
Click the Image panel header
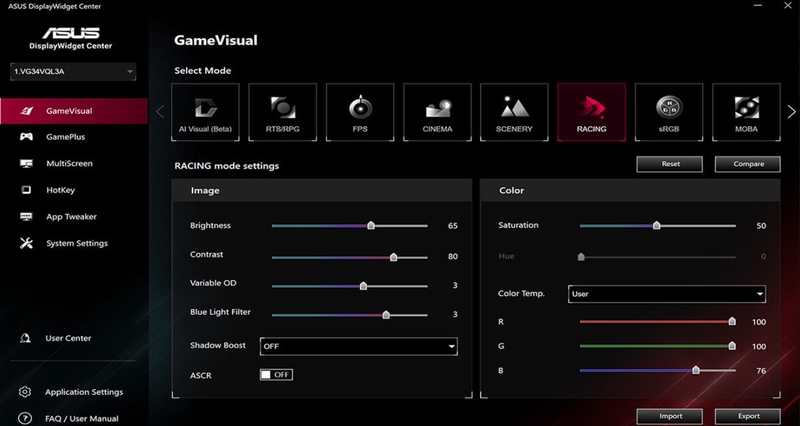(322, 190)
